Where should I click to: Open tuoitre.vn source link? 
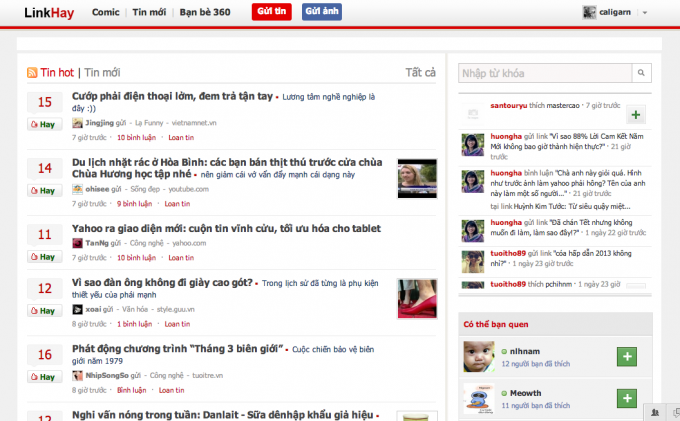[207, 375]
